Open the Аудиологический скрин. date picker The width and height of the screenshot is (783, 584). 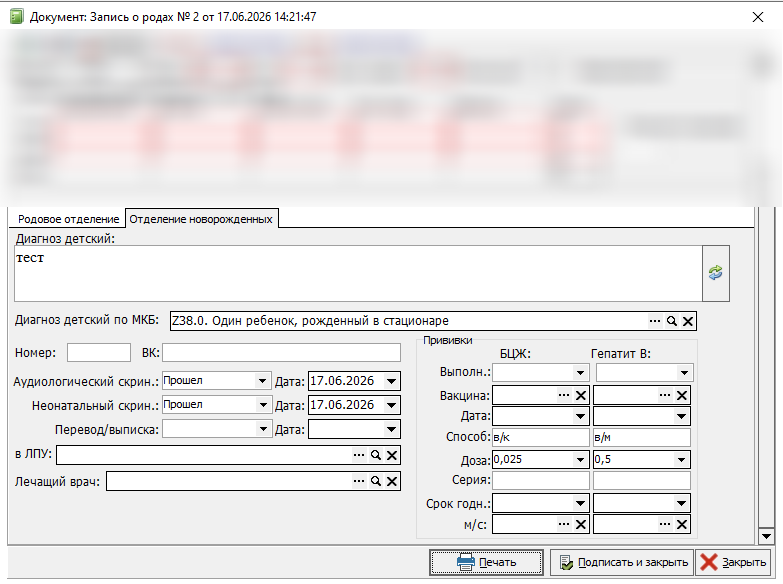click(x=392, y=381)
